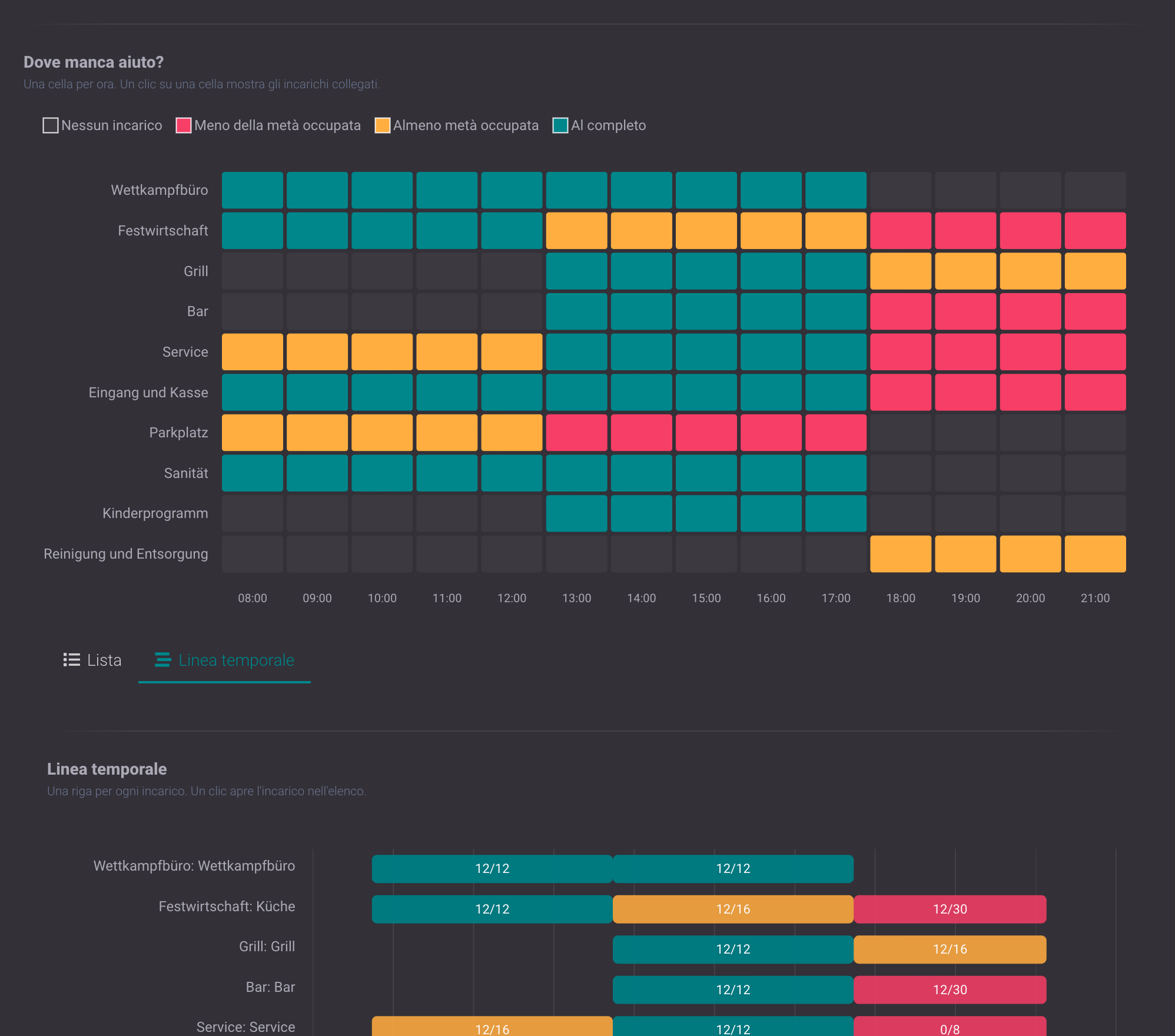The width and height of the screenshot is (1175, 1036).
Task: Open Sanität cell at 12:00
Action: click(x=512, y=473)
